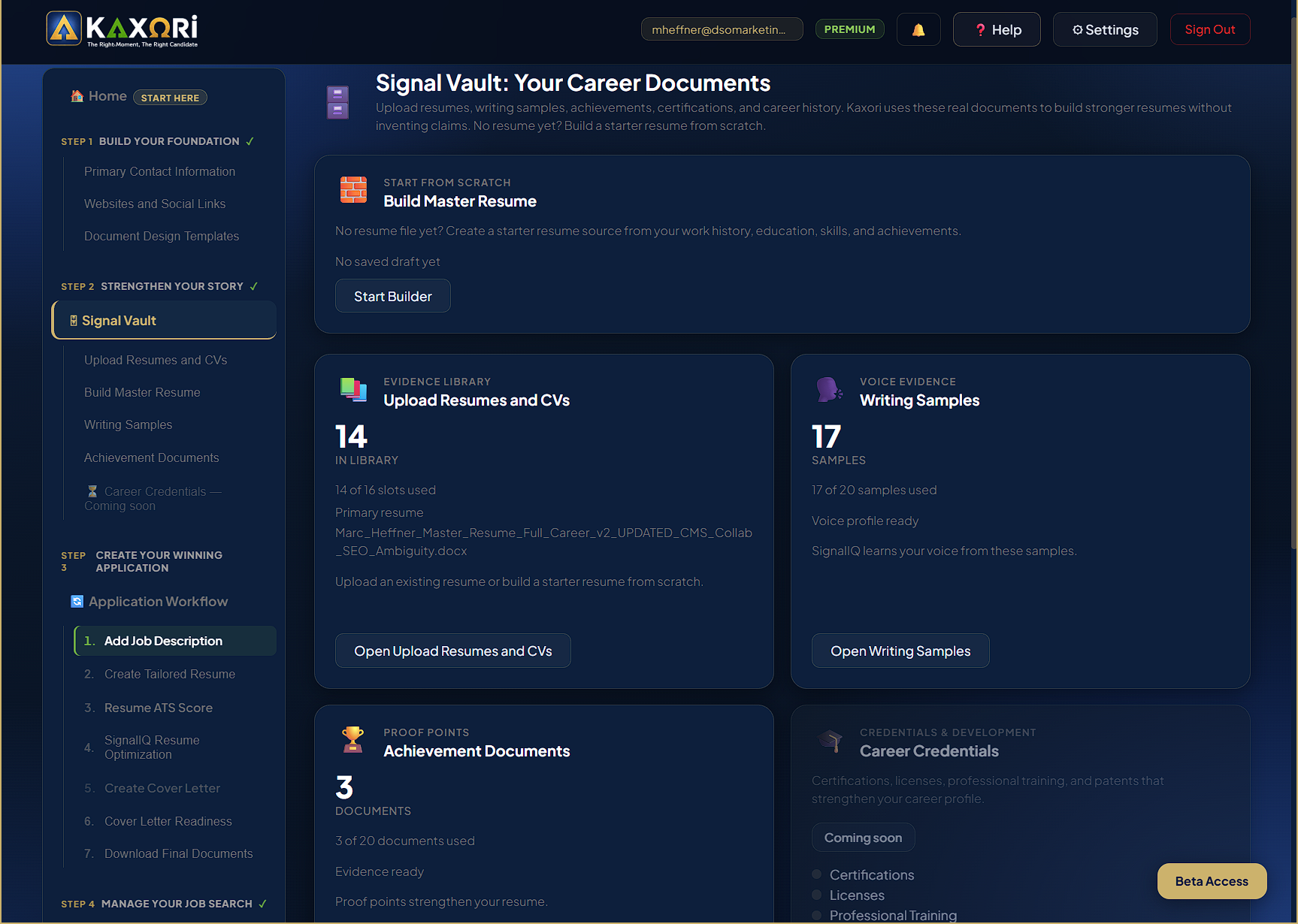This screenshot has width=1298, height=924.
Task: Click the Career Credentials graduation cap icon
Action: coord(831,741)
